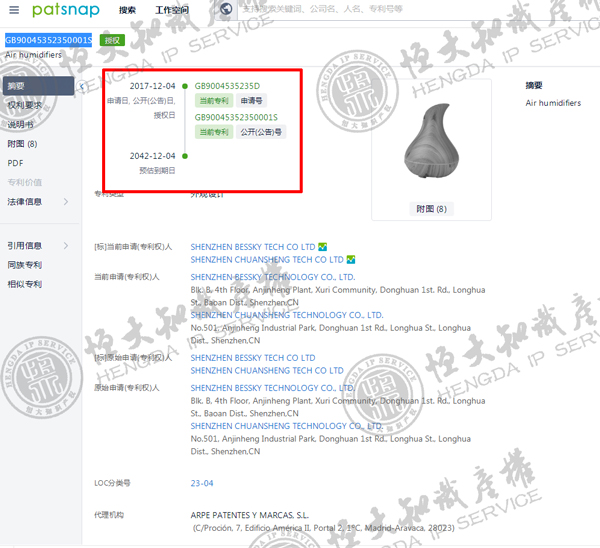
Task: Open the PDF sidebar item
Action: pos(15,163)
